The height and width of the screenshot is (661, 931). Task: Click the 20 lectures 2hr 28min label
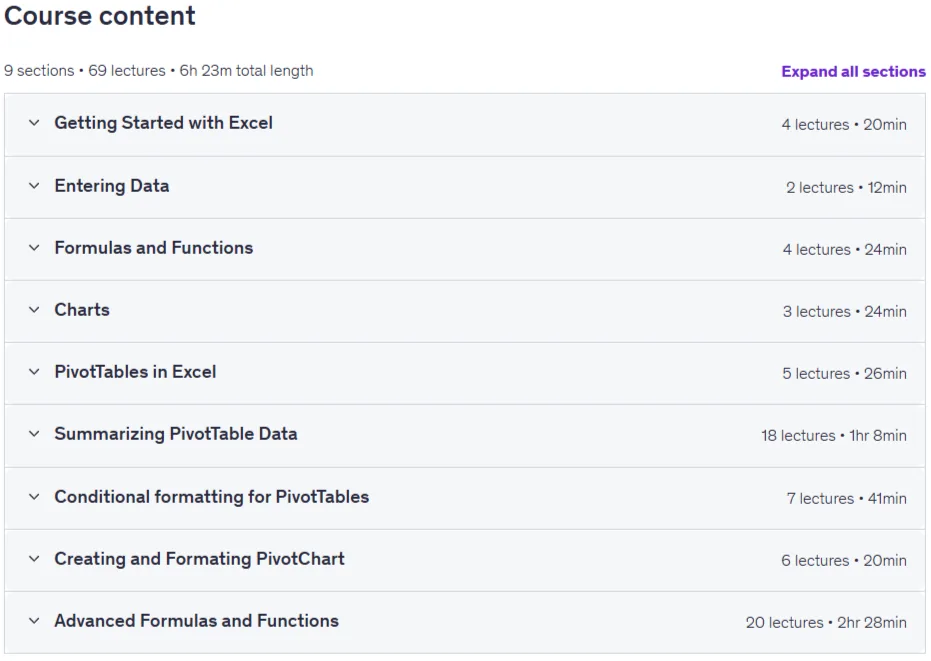click(826, 622)
